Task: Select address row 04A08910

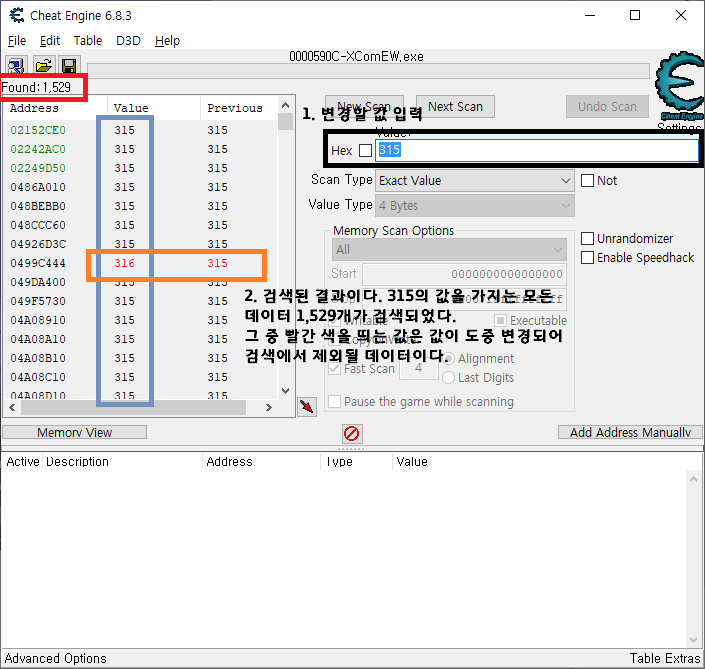Action: (141, 320)
